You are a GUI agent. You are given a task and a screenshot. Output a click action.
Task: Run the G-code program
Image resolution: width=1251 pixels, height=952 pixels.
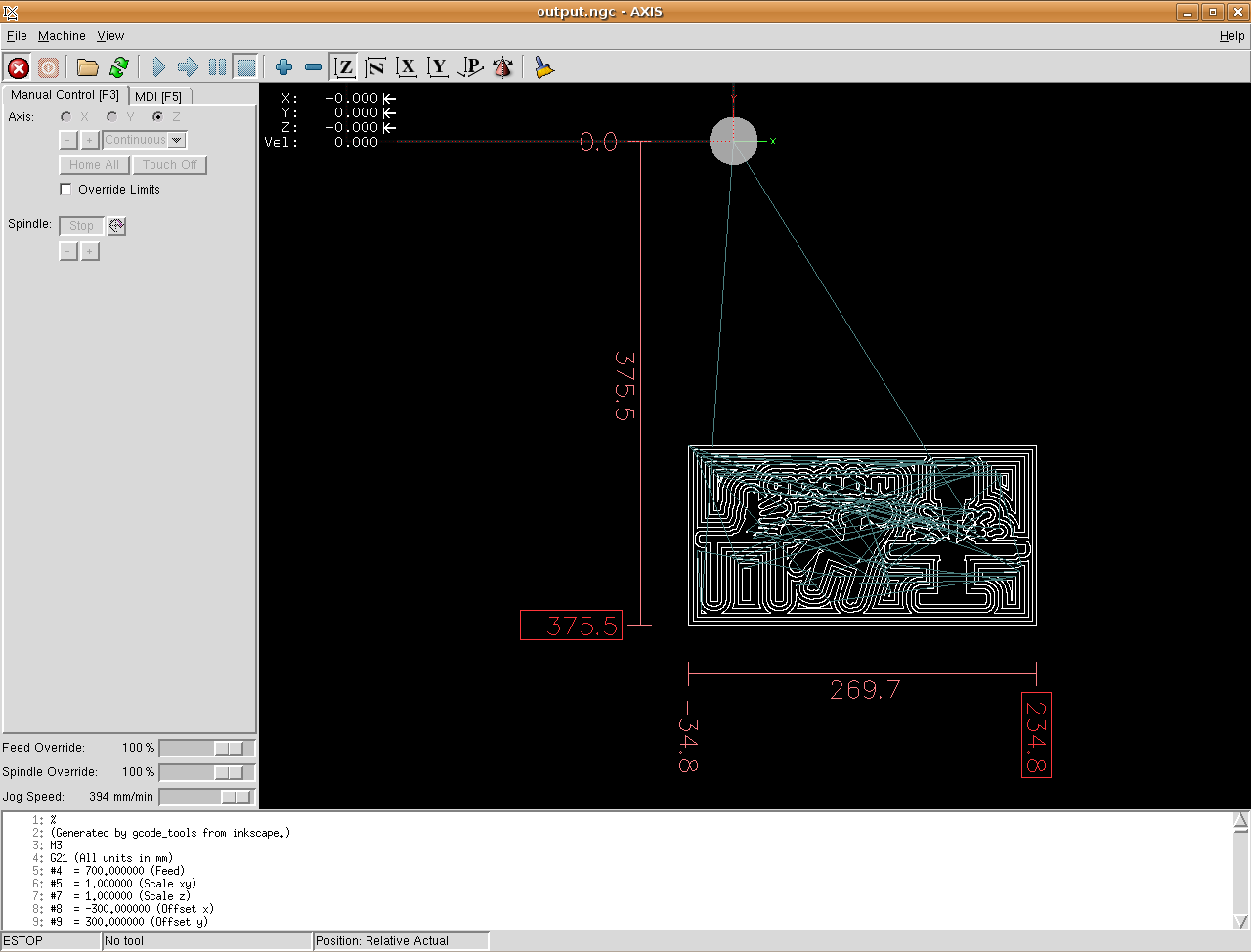[x=158, y=67]
